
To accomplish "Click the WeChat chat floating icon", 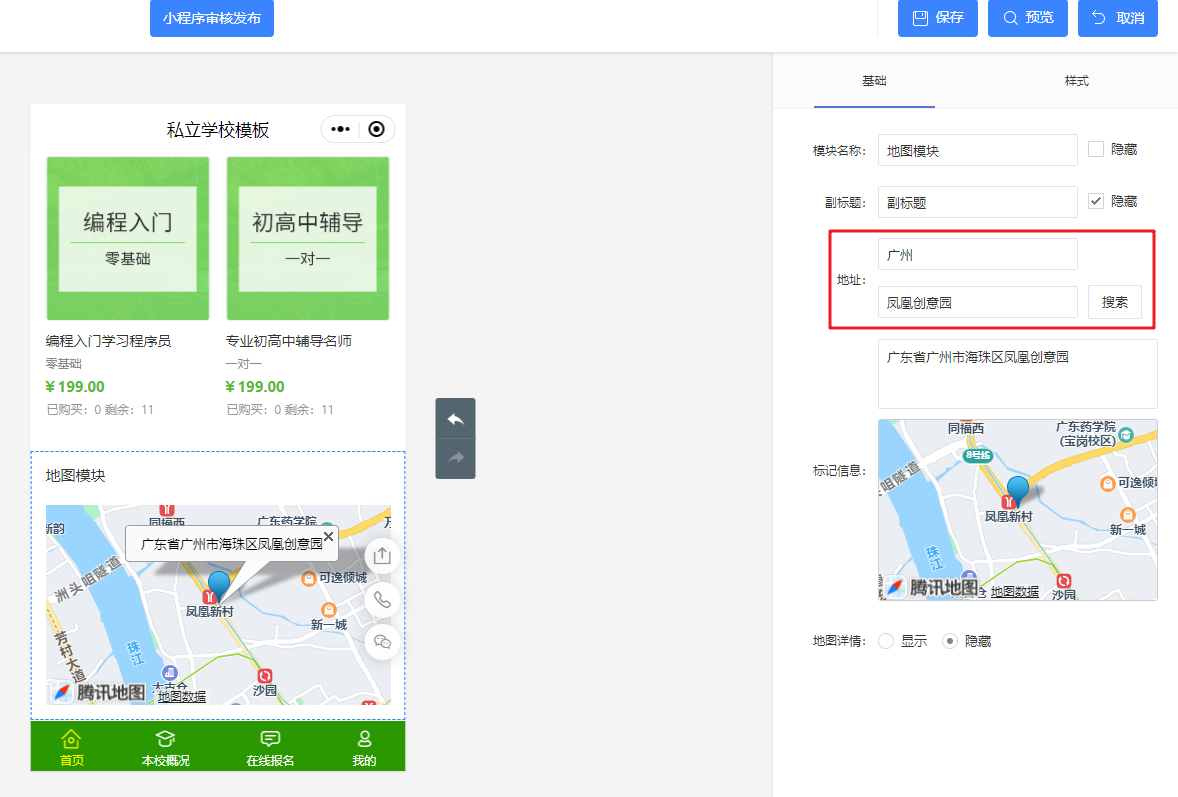I will click(382, 642).
